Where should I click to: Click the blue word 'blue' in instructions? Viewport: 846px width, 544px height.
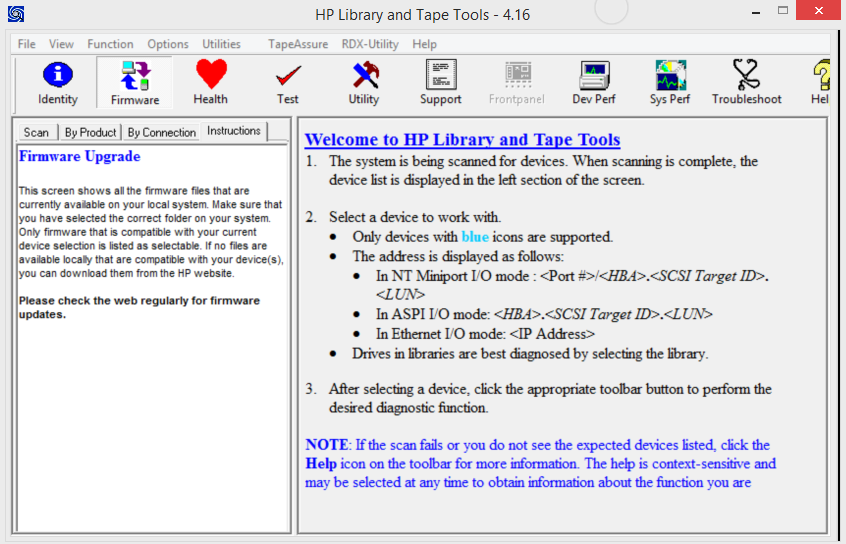[x=475, y=237]
